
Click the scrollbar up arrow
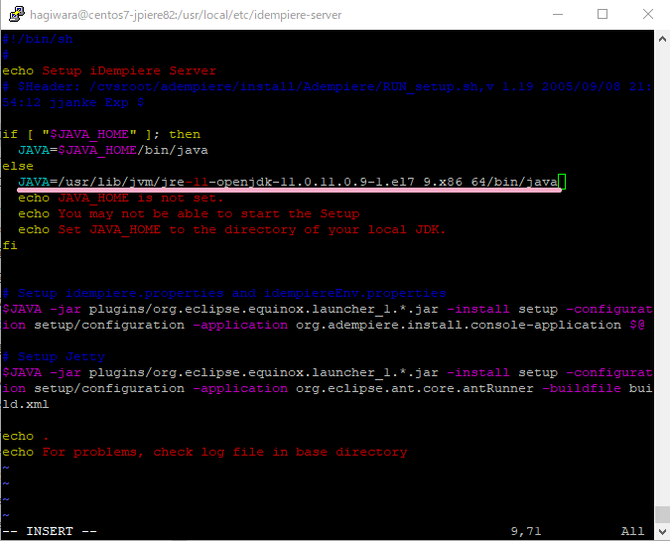tap(662, 39)
